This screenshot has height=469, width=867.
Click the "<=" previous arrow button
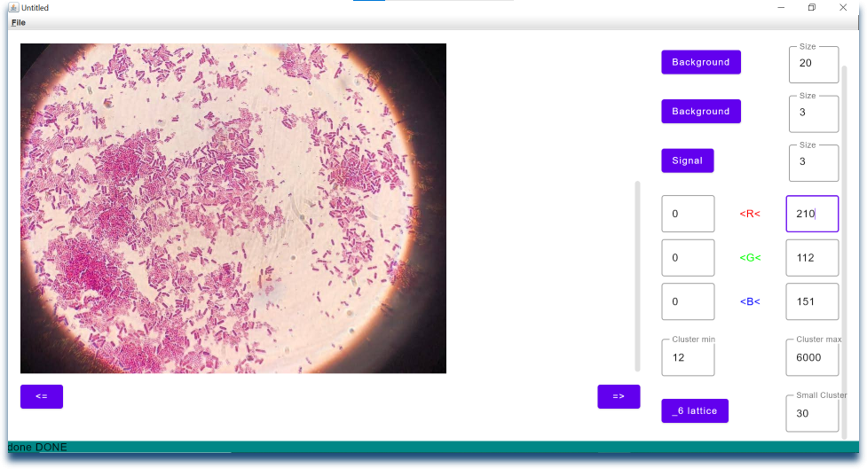click(41, 396)
